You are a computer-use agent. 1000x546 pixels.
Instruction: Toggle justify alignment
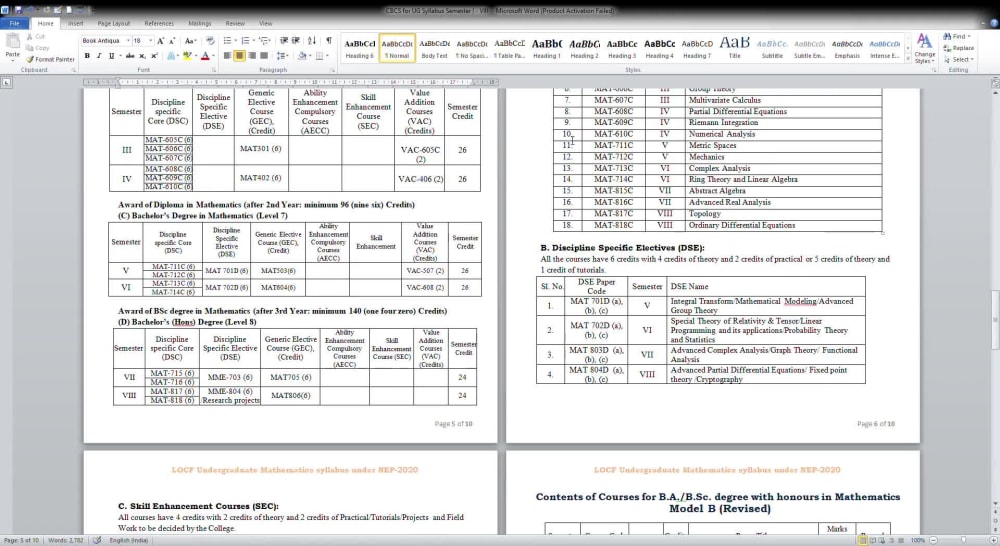point(264,56)
